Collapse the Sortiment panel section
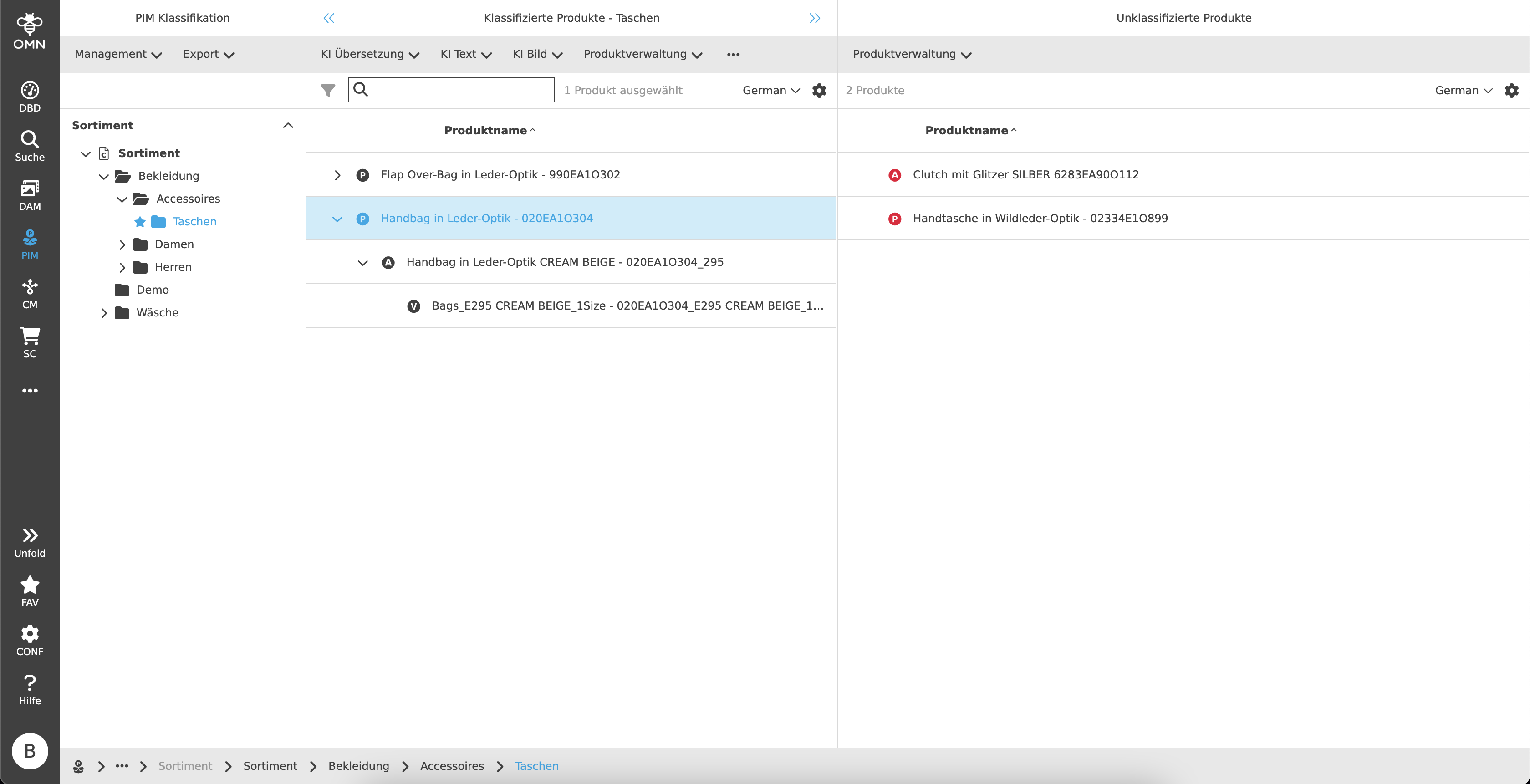The width and height of the screenshot is (1530, 784). click(x=288, y=125)
